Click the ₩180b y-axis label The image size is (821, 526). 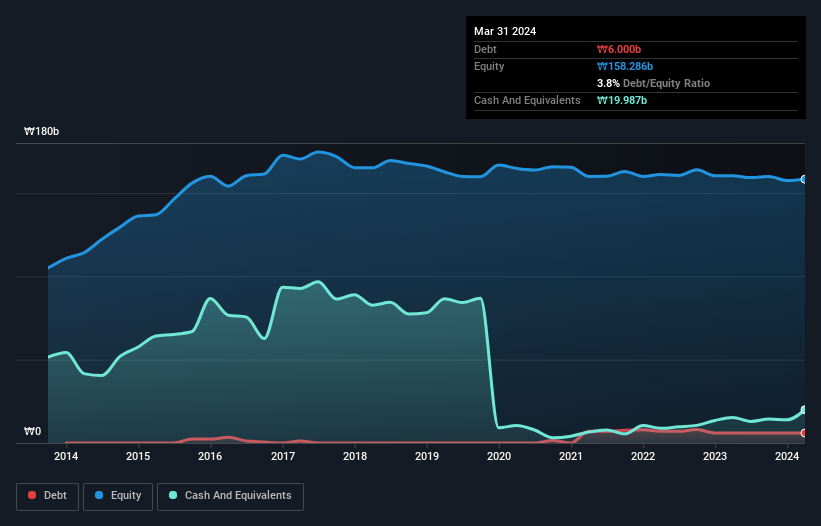click(x=41, y=131)
